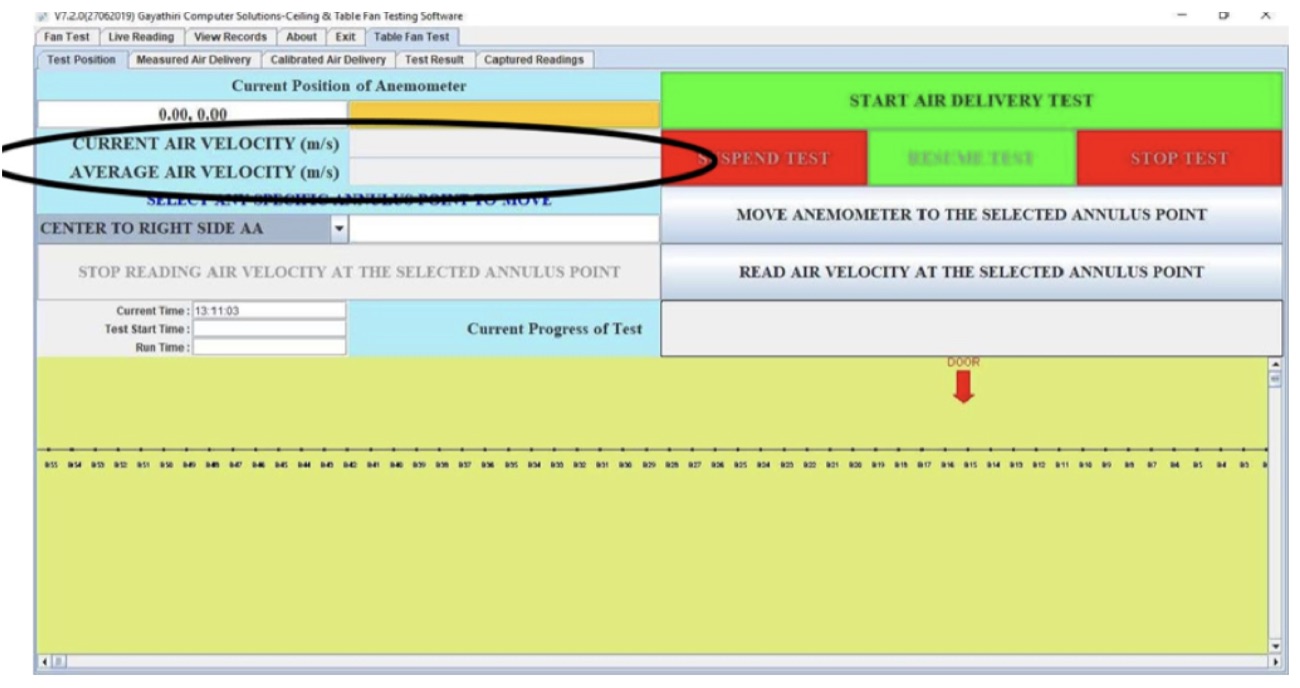The image size is (1300, 688).
Task: Click the Exit tab
Action: tap(345, 37)
